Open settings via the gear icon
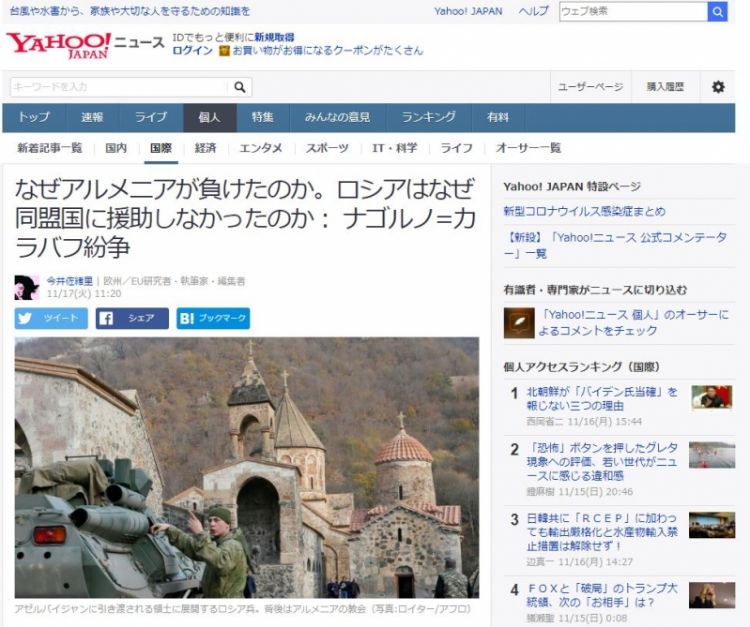 [x=717, y=87]
